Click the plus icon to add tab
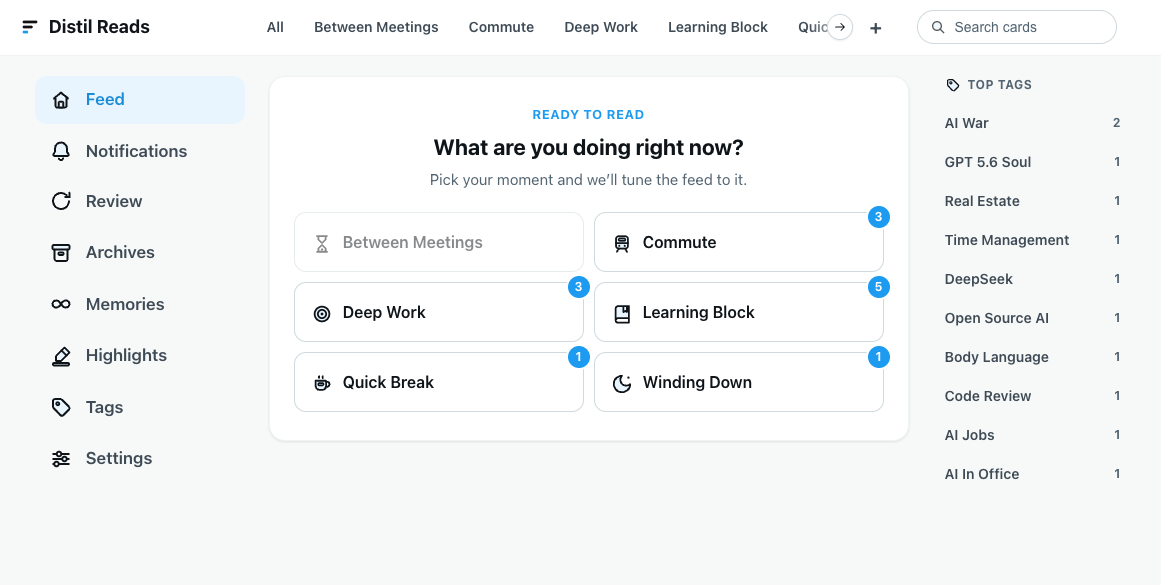 pos(875,28)
